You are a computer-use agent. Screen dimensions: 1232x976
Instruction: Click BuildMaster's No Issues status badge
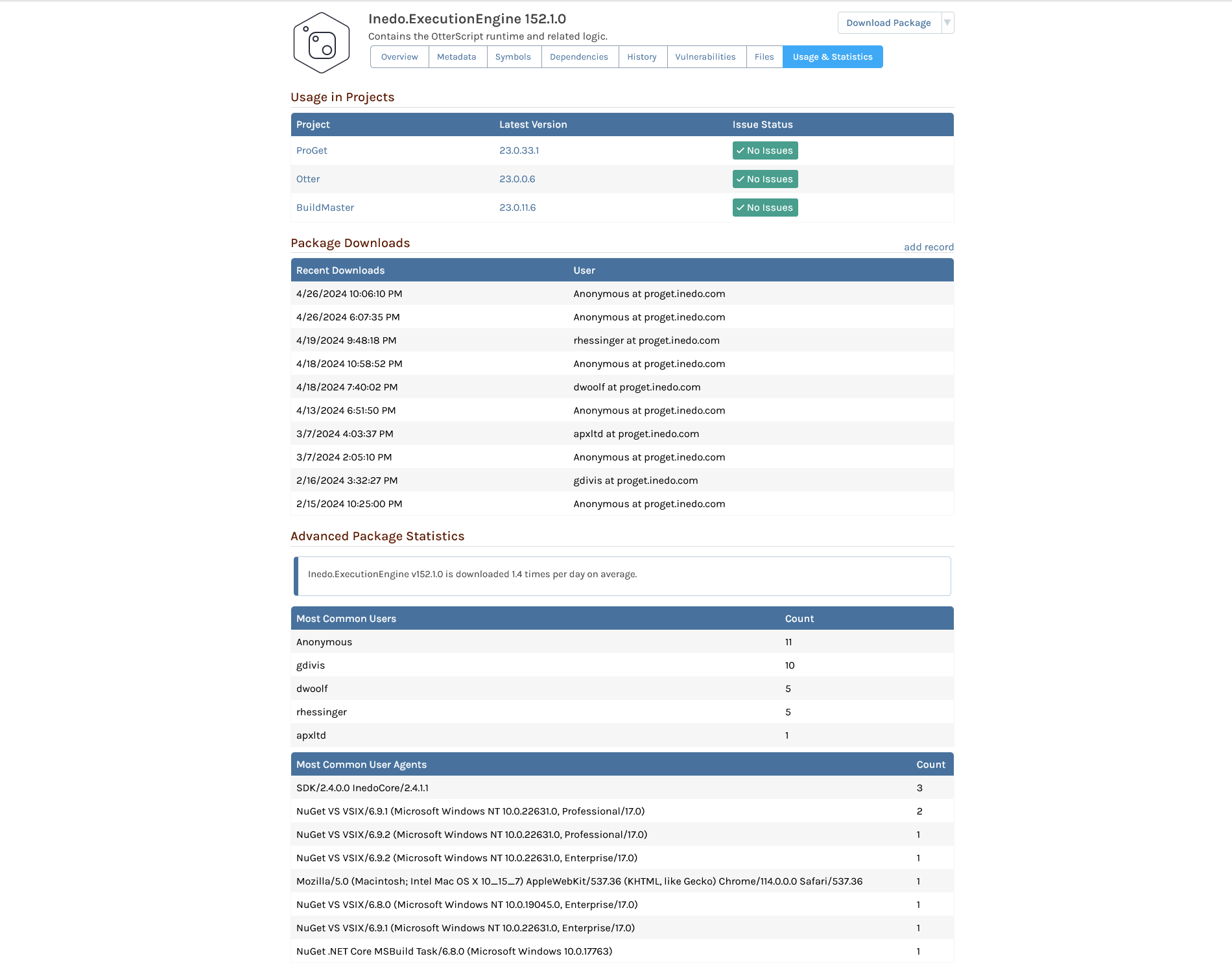click(765, 208)
